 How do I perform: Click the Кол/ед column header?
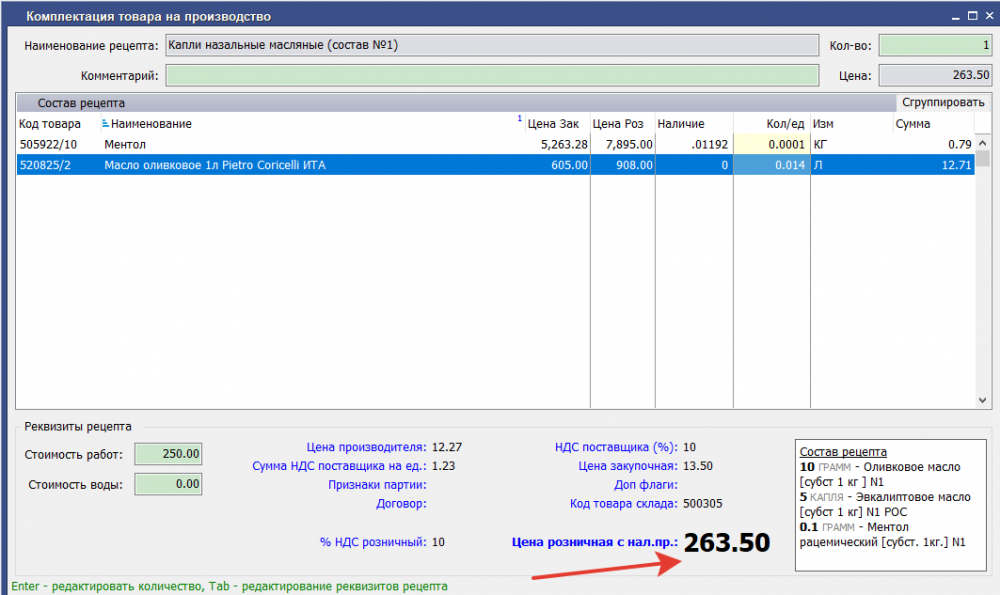(x=785, y=124)
